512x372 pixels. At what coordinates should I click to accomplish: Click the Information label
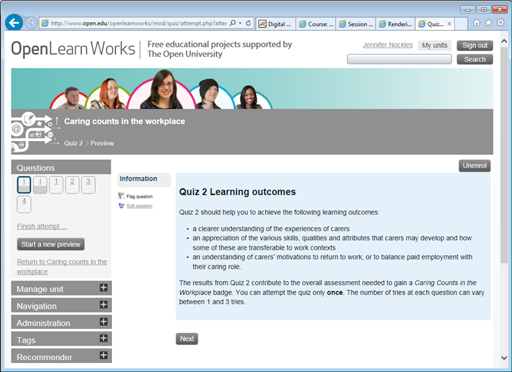click(138, 179)
